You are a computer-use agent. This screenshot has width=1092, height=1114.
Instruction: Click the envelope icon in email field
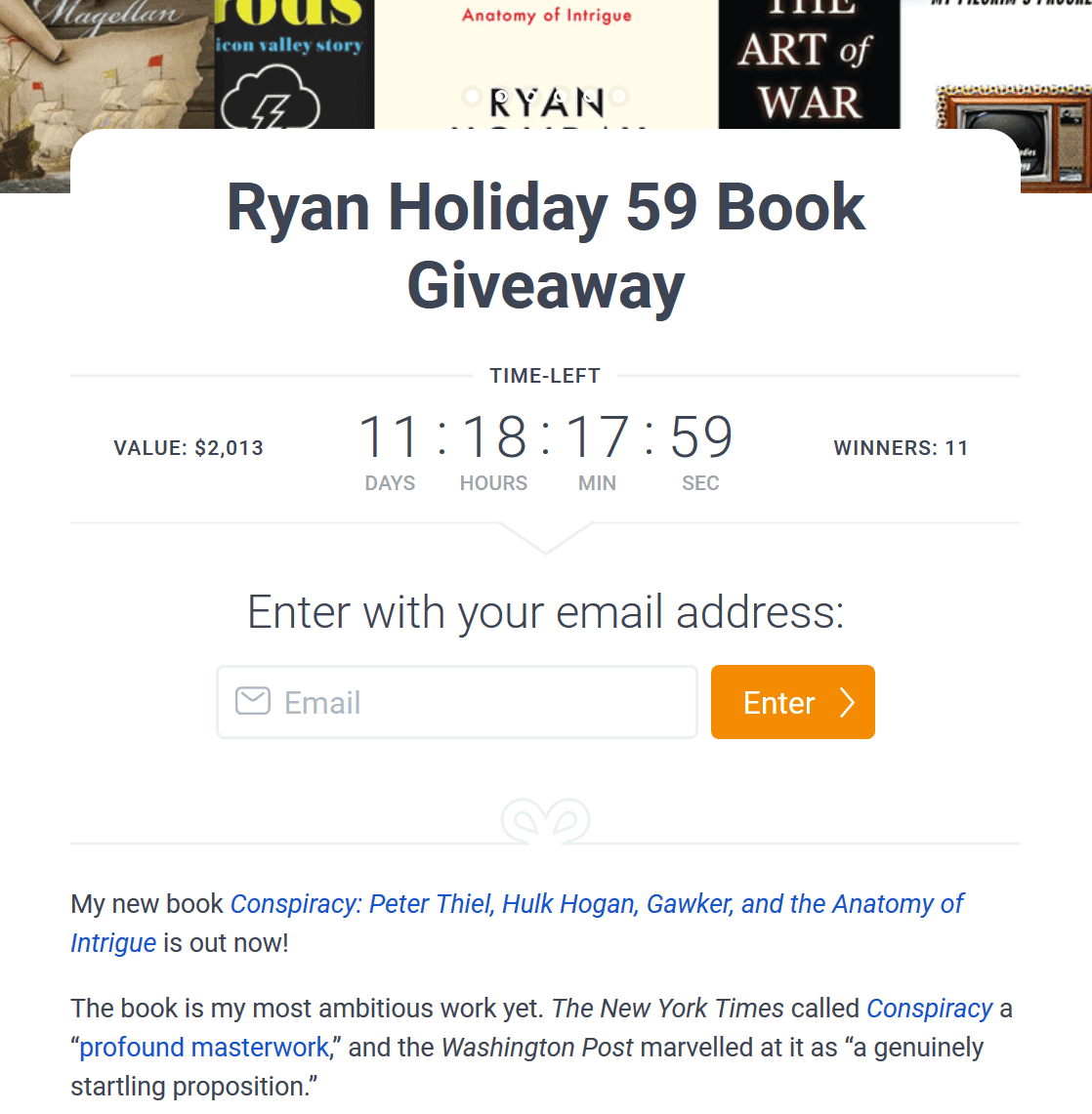253,701
